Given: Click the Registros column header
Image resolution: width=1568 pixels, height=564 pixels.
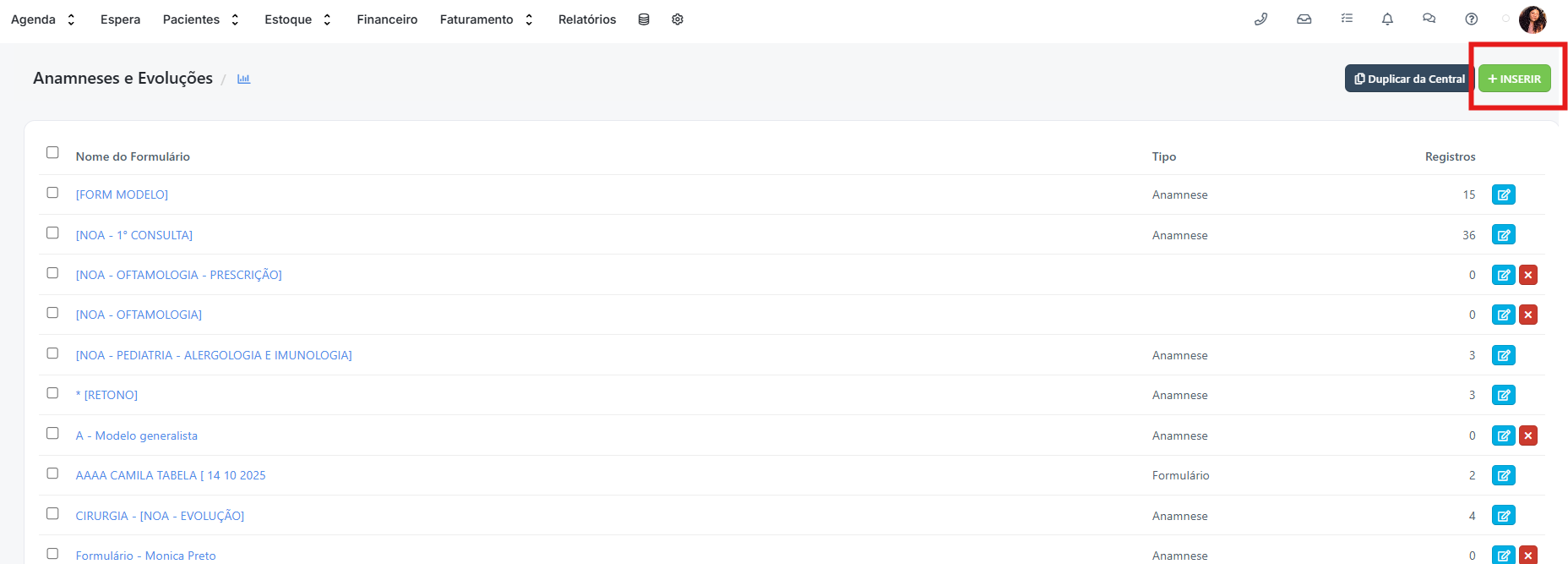Looking at the screenshot, I should (x=1450, y=156).
